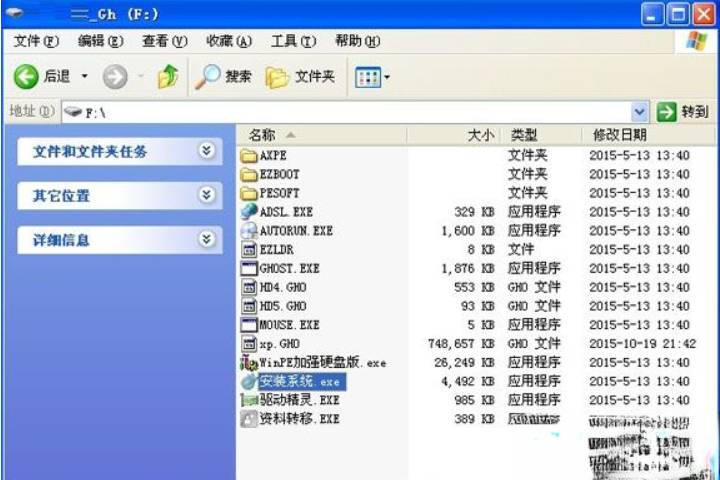Viewport: 720px width, 480px height.
Task: Click the highlighted name 安装系统.exe
Action: 302,382
